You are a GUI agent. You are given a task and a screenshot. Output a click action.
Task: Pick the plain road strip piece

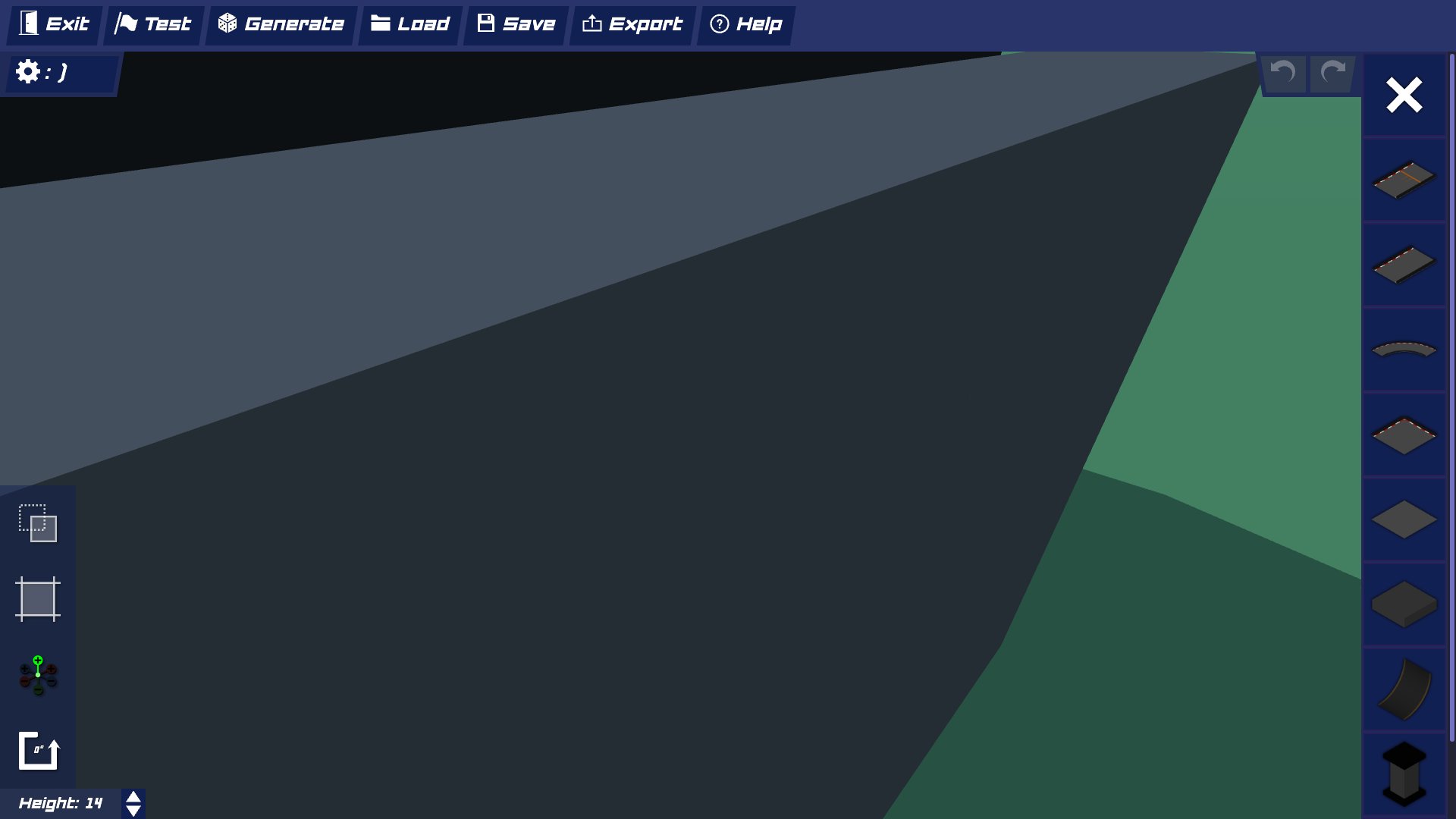tap(1404, 265)
